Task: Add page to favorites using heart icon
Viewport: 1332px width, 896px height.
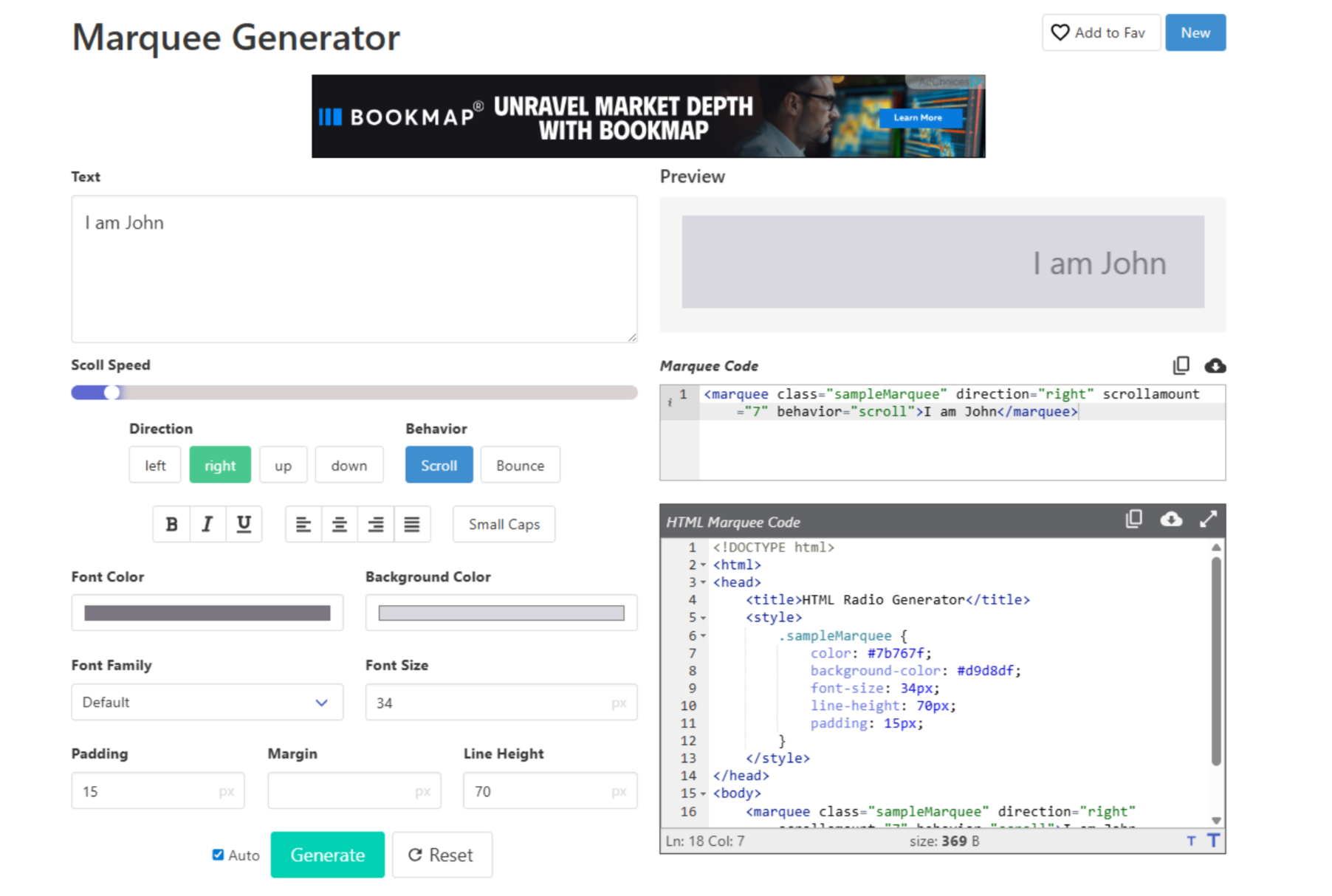Action: [x=1060, y=32]
